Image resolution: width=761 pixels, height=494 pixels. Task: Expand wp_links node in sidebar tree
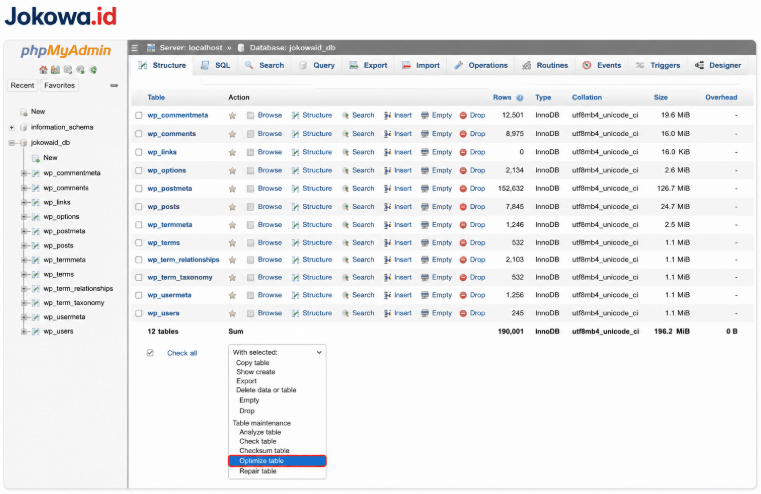(24, 202)
